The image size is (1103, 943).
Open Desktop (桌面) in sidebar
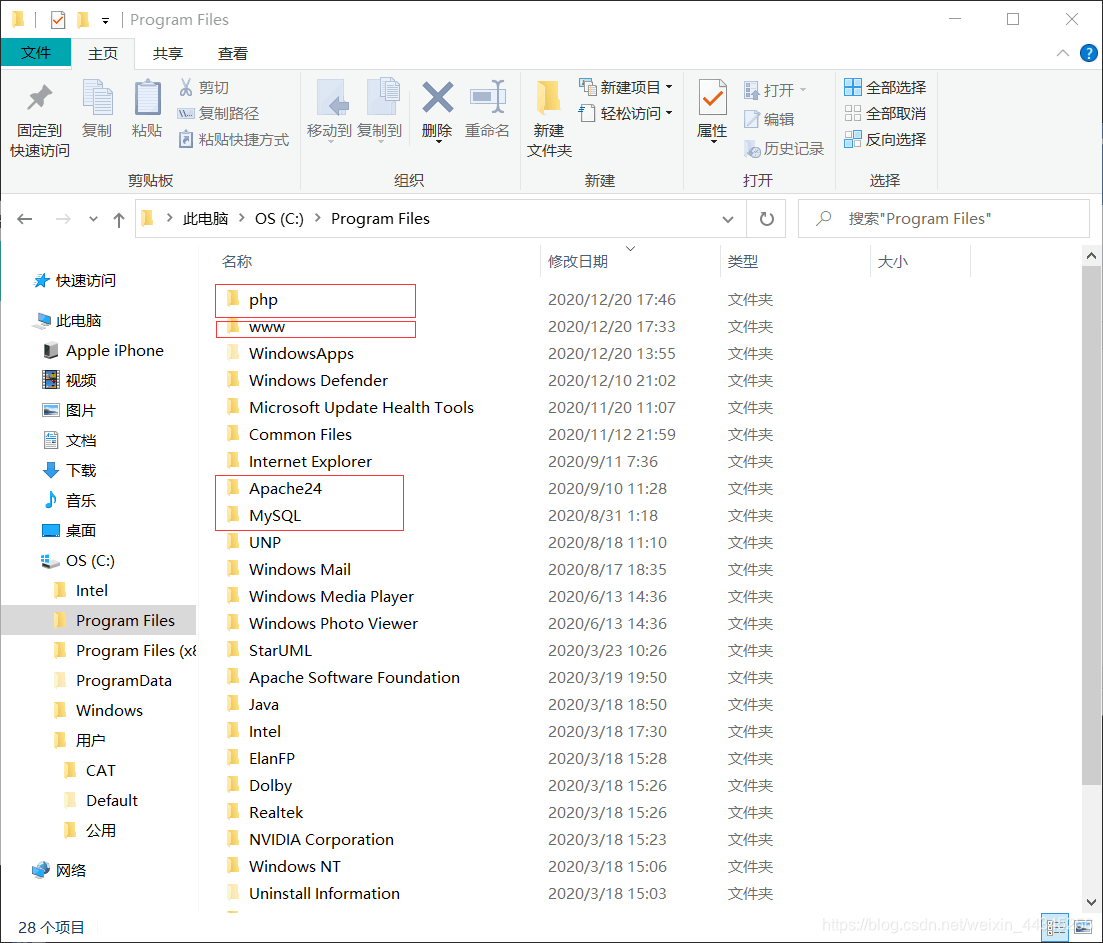point(70,531)
